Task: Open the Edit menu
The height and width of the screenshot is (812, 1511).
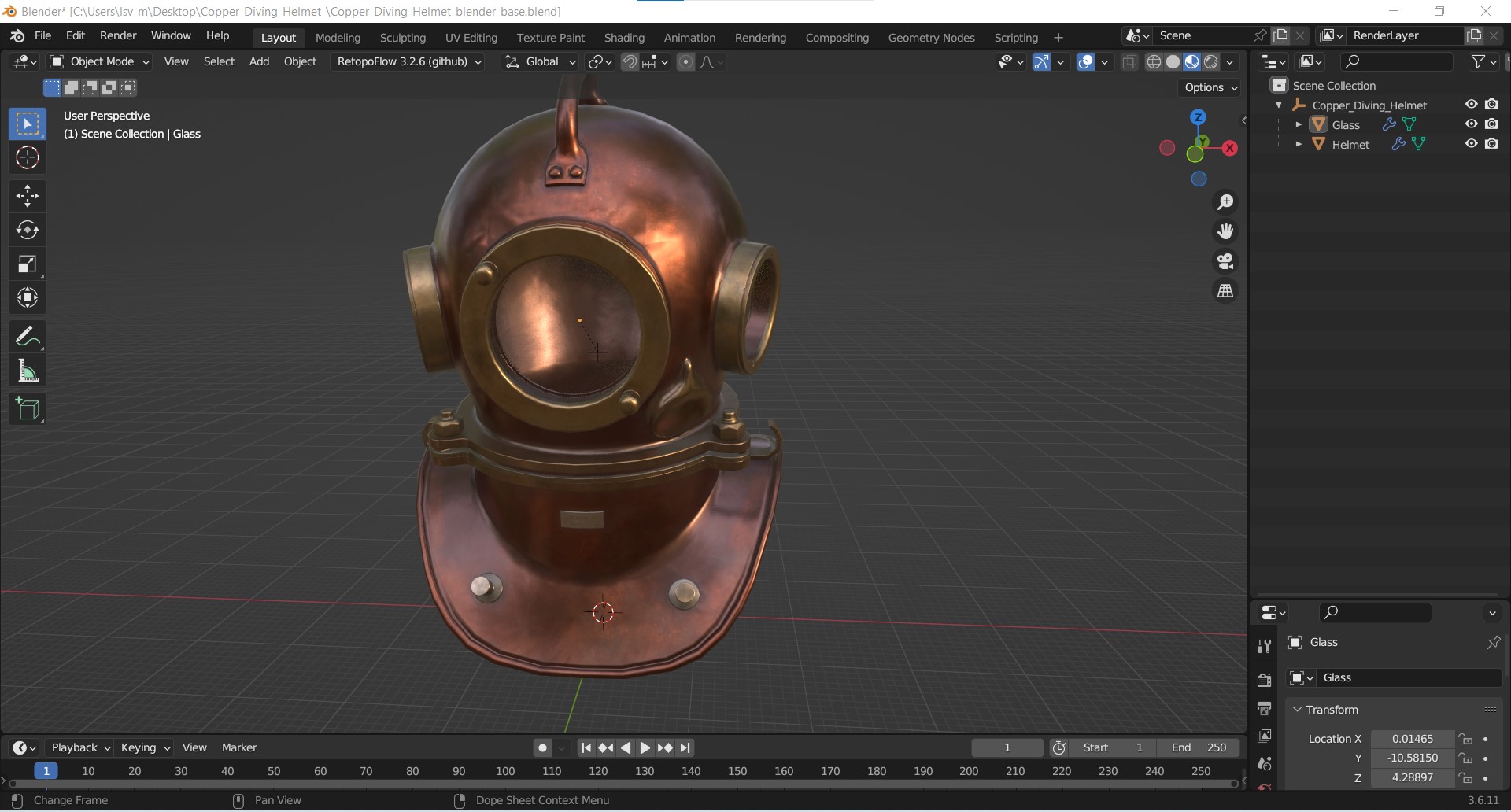Action: coord(76,35)
